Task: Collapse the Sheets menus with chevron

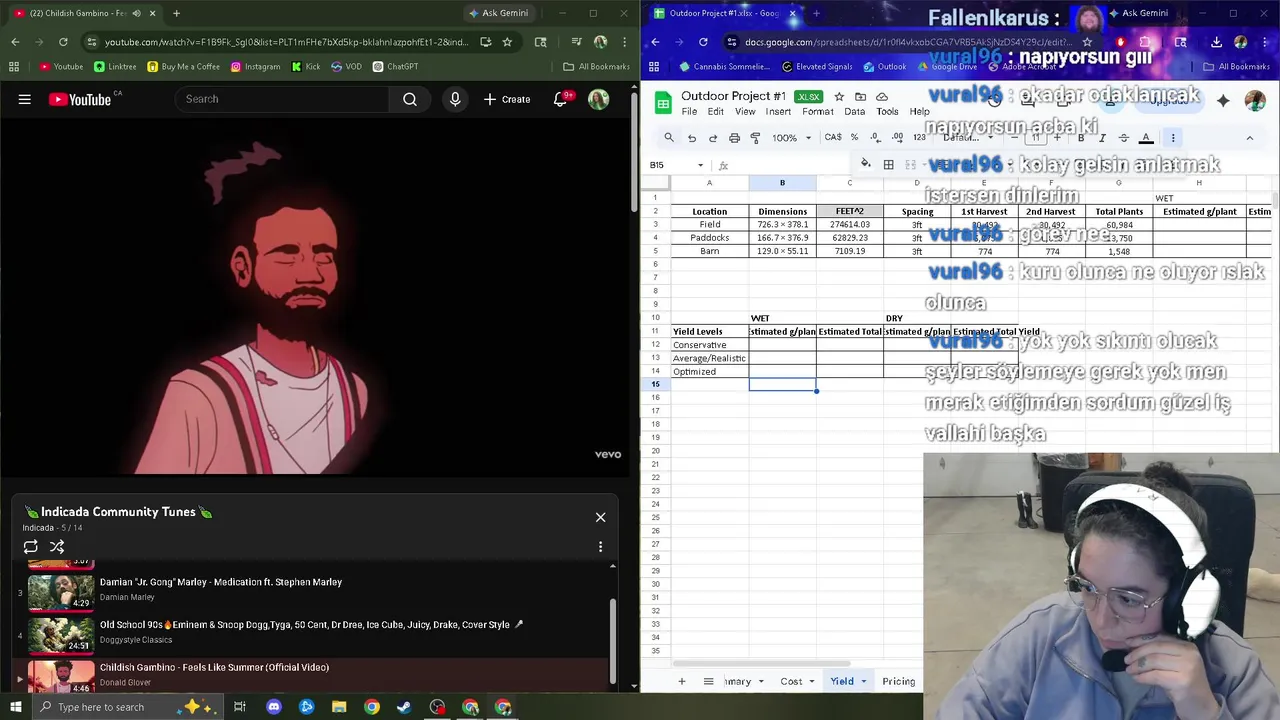Action: tap(1249, 138)
